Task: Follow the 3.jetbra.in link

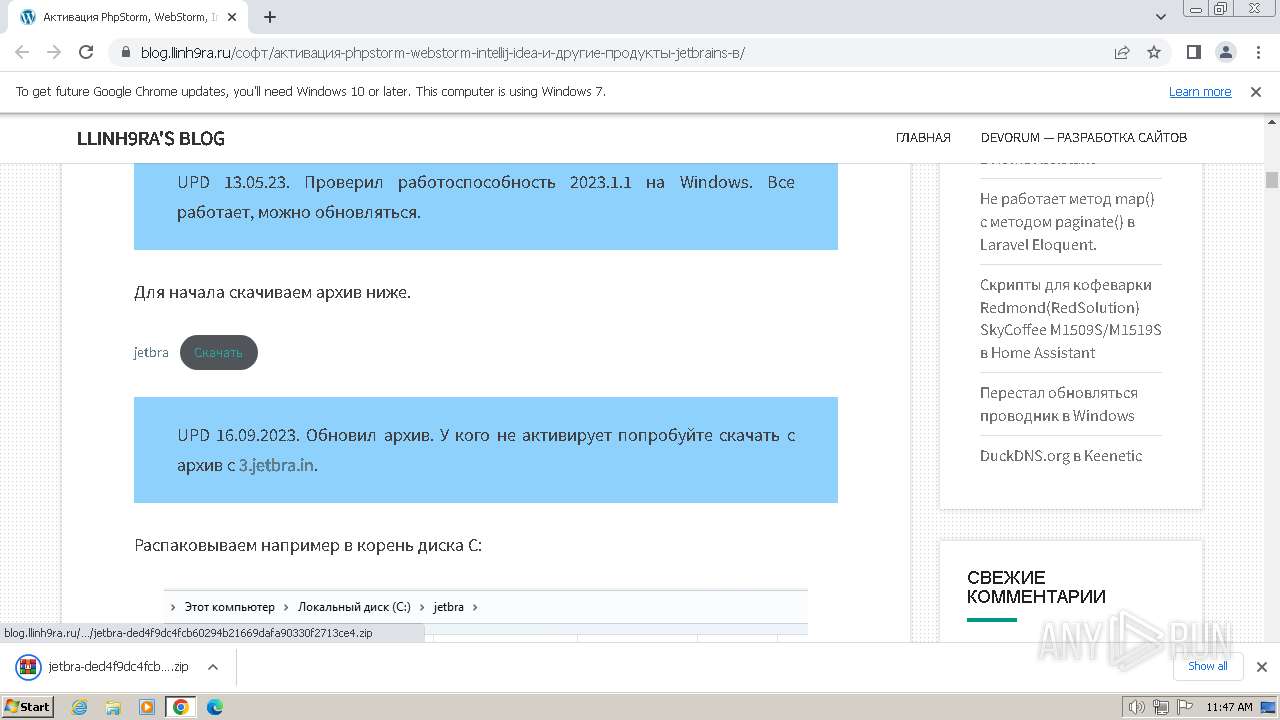Action: pos(277,465)
